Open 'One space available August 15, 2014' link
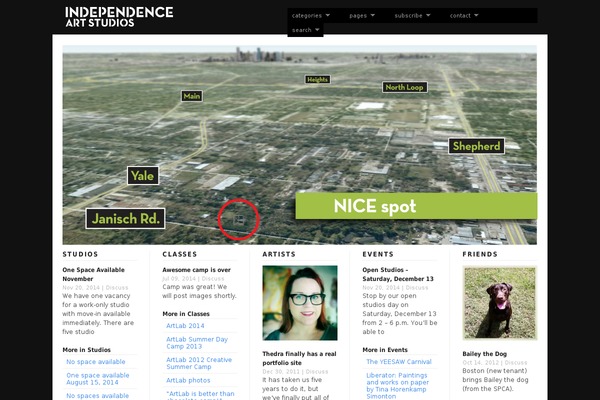This screenshot has height=400, width=600. [98, 379]
